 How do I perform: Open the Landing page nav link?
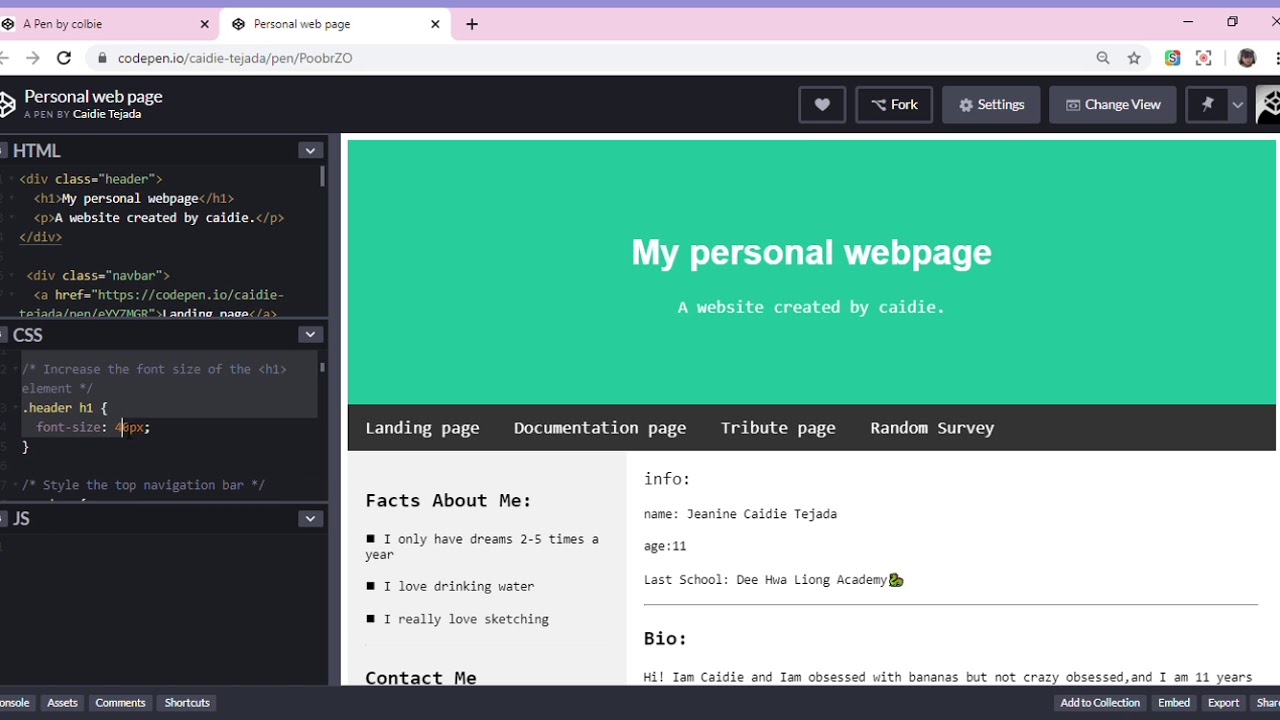pos(422,428)
